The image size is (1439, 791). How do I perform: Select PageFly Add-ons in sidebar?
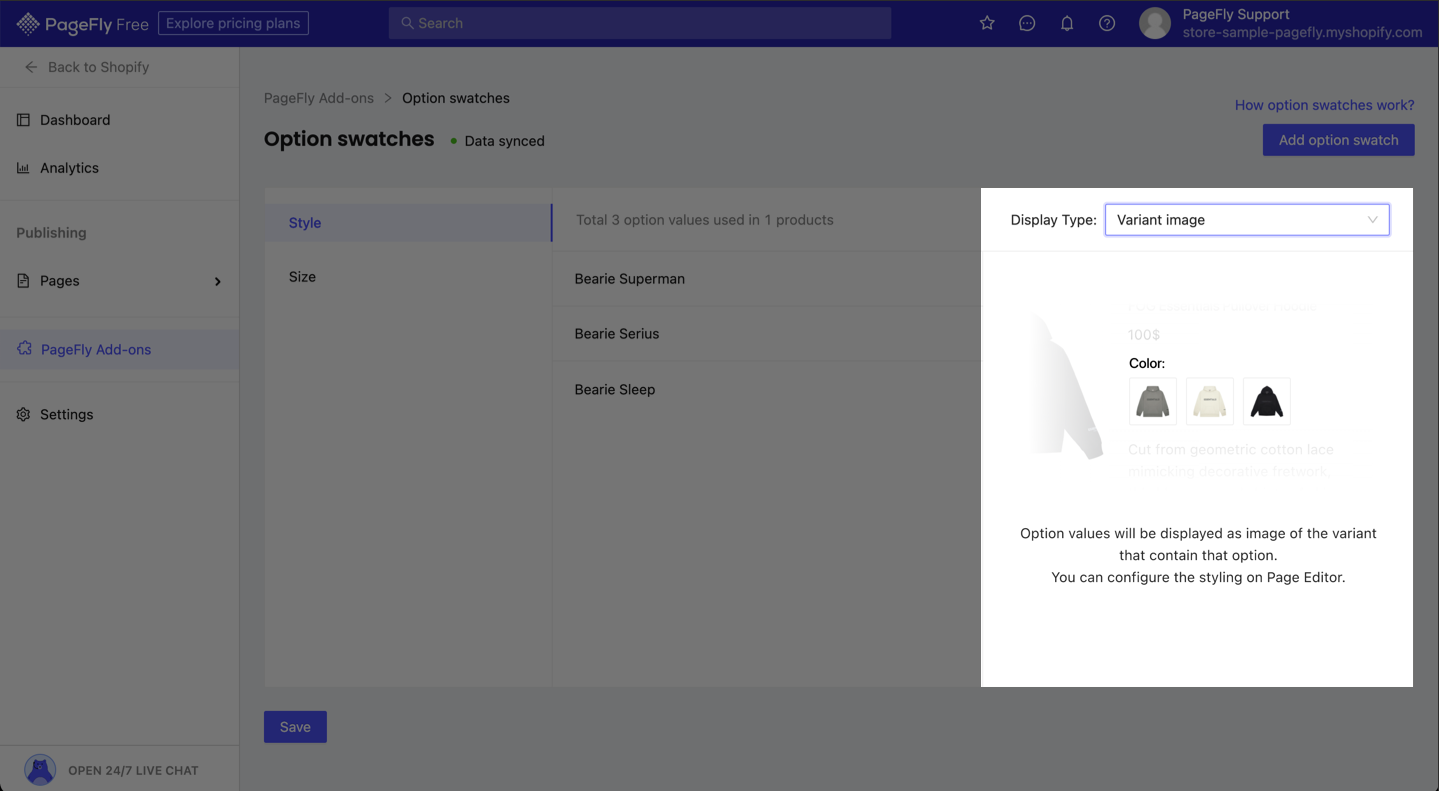click(120, 349)
